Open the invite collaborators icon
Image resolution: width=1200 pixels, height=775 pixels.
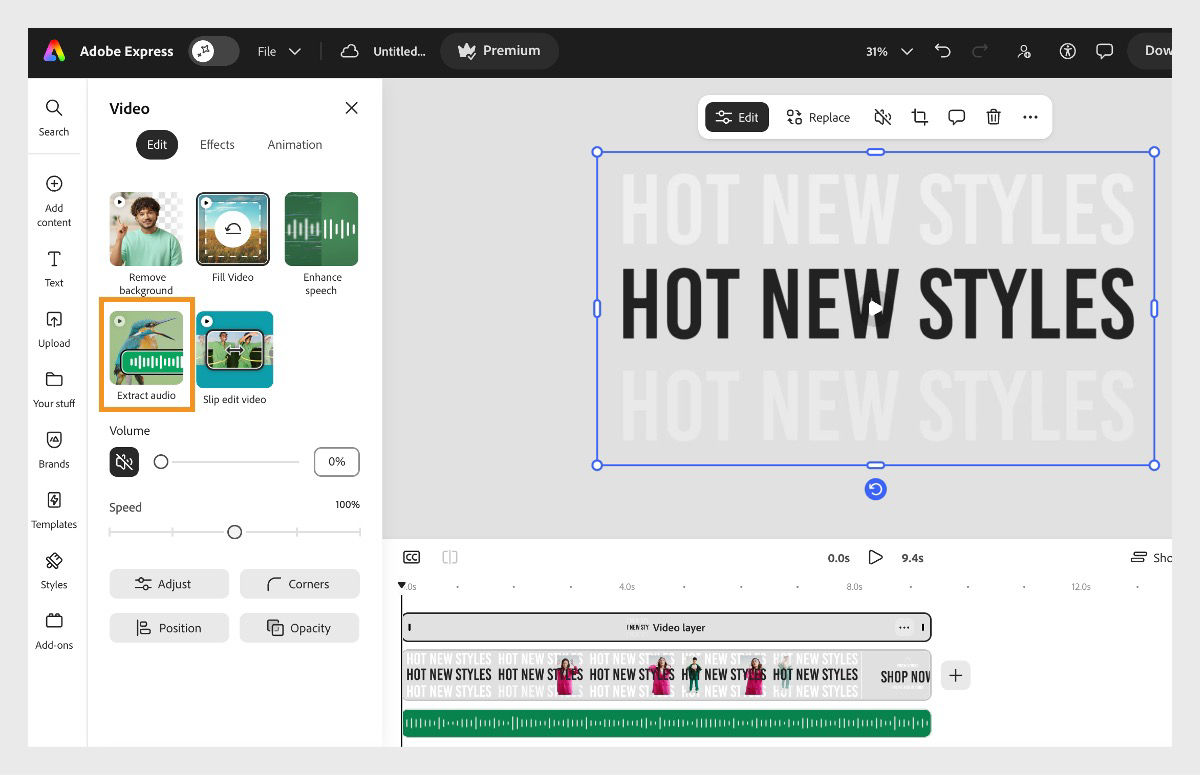(1023, 51)
